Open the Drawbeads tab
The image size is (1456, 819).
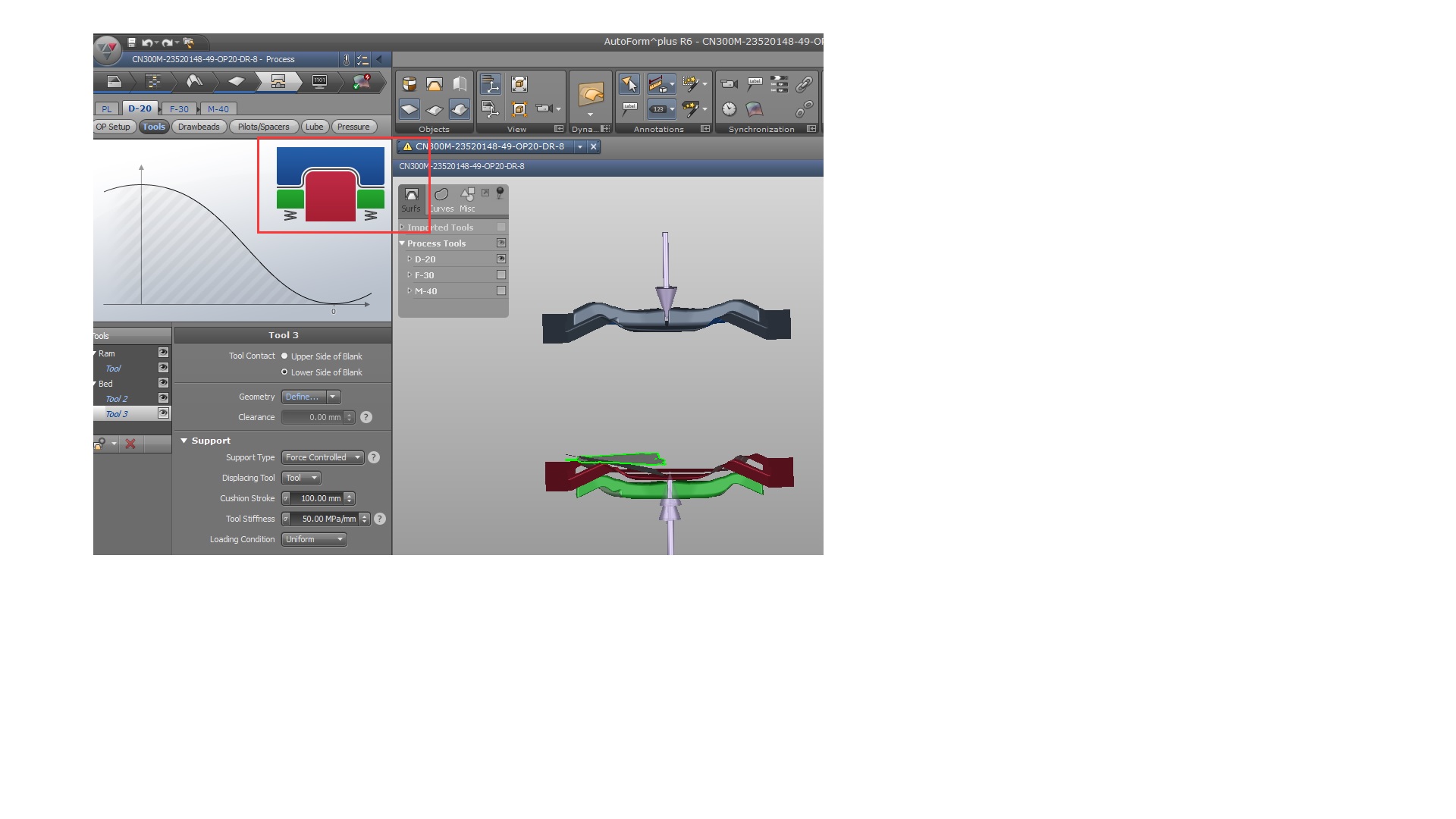[x=199, y=127]
